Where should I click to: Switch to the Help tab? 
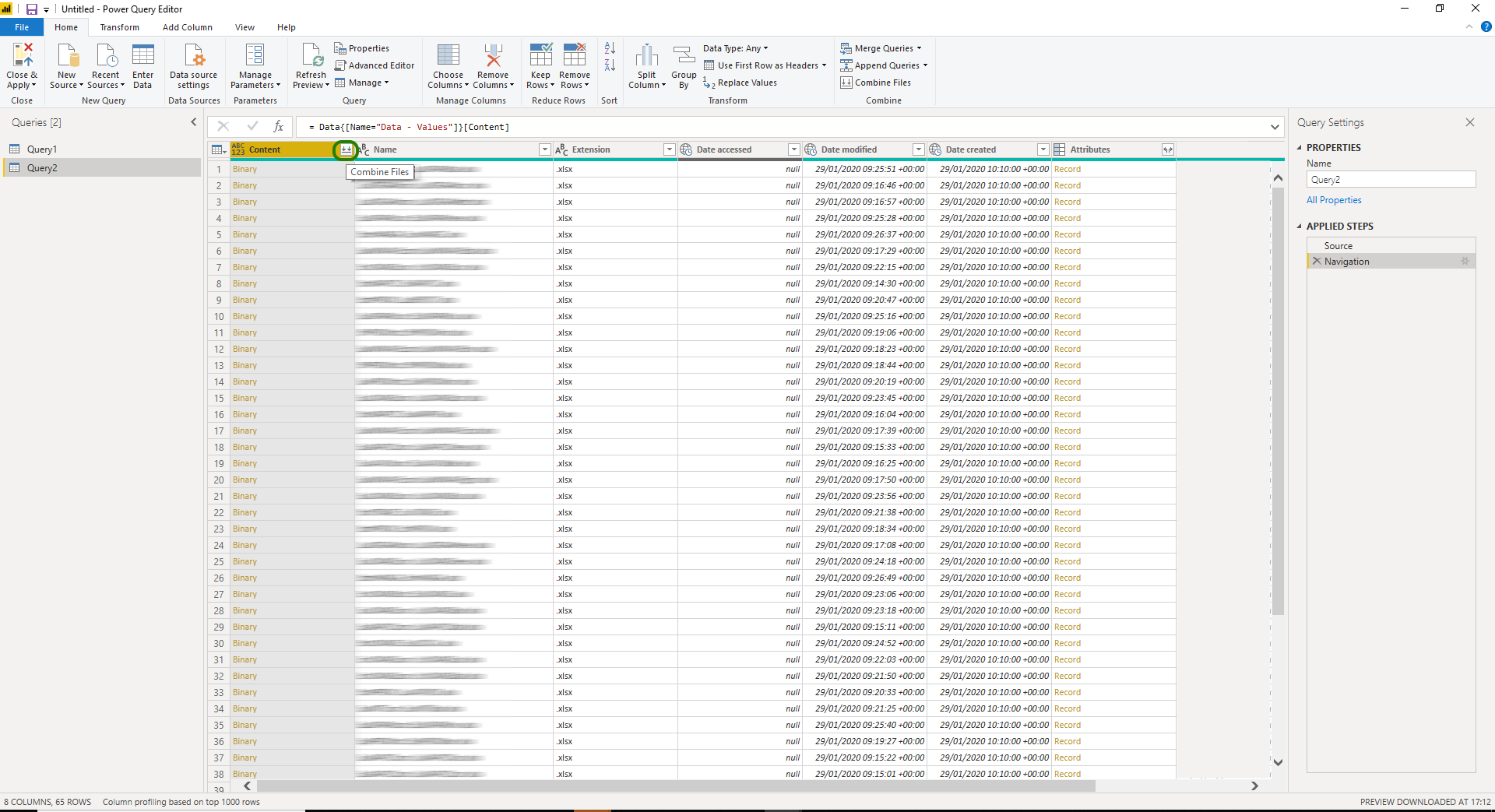pos(287,27)
